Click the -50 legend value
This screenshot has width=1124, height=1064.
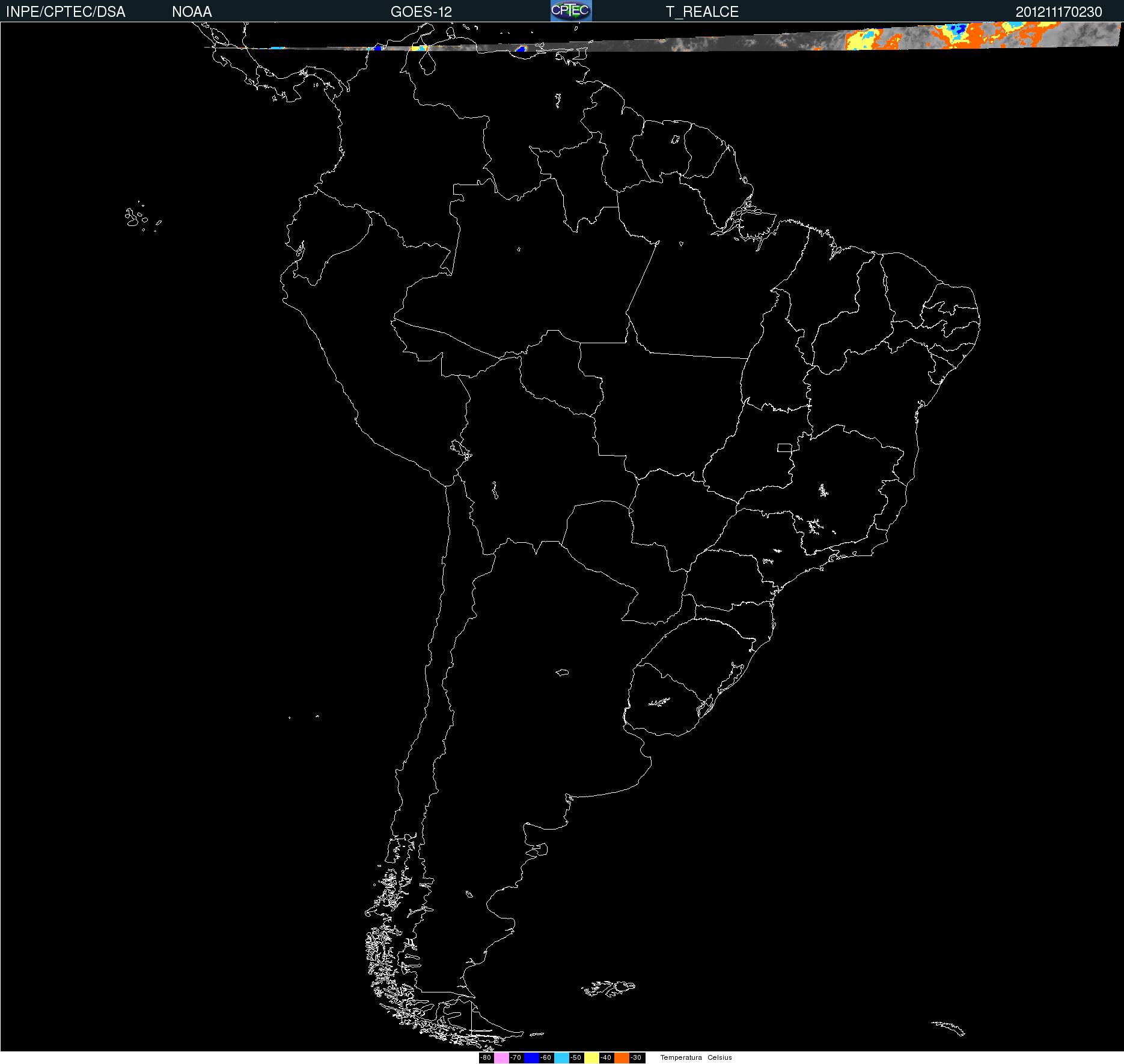576,1057
